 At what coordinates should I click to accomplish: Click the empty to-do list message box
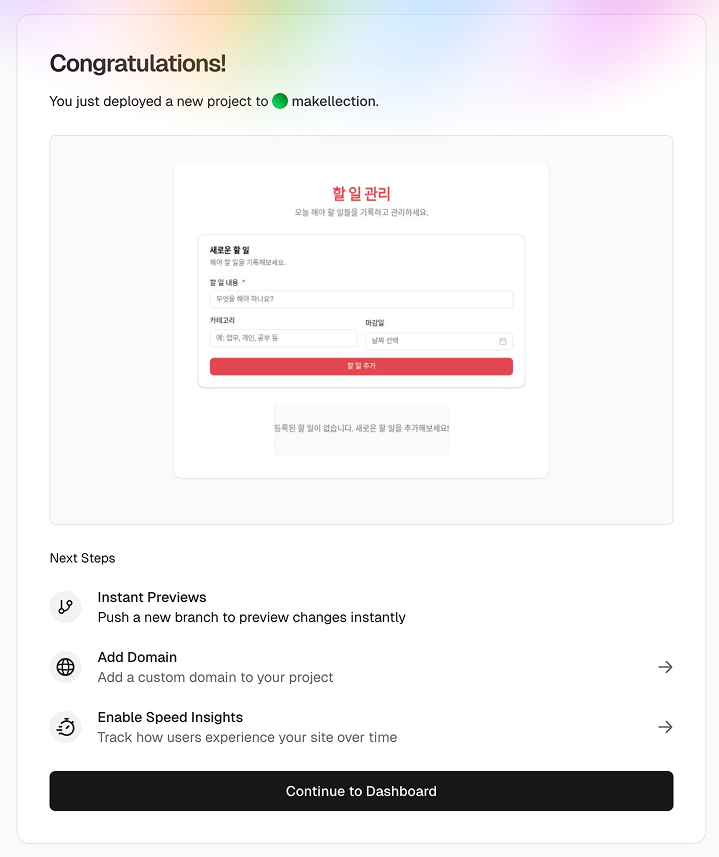361,428
